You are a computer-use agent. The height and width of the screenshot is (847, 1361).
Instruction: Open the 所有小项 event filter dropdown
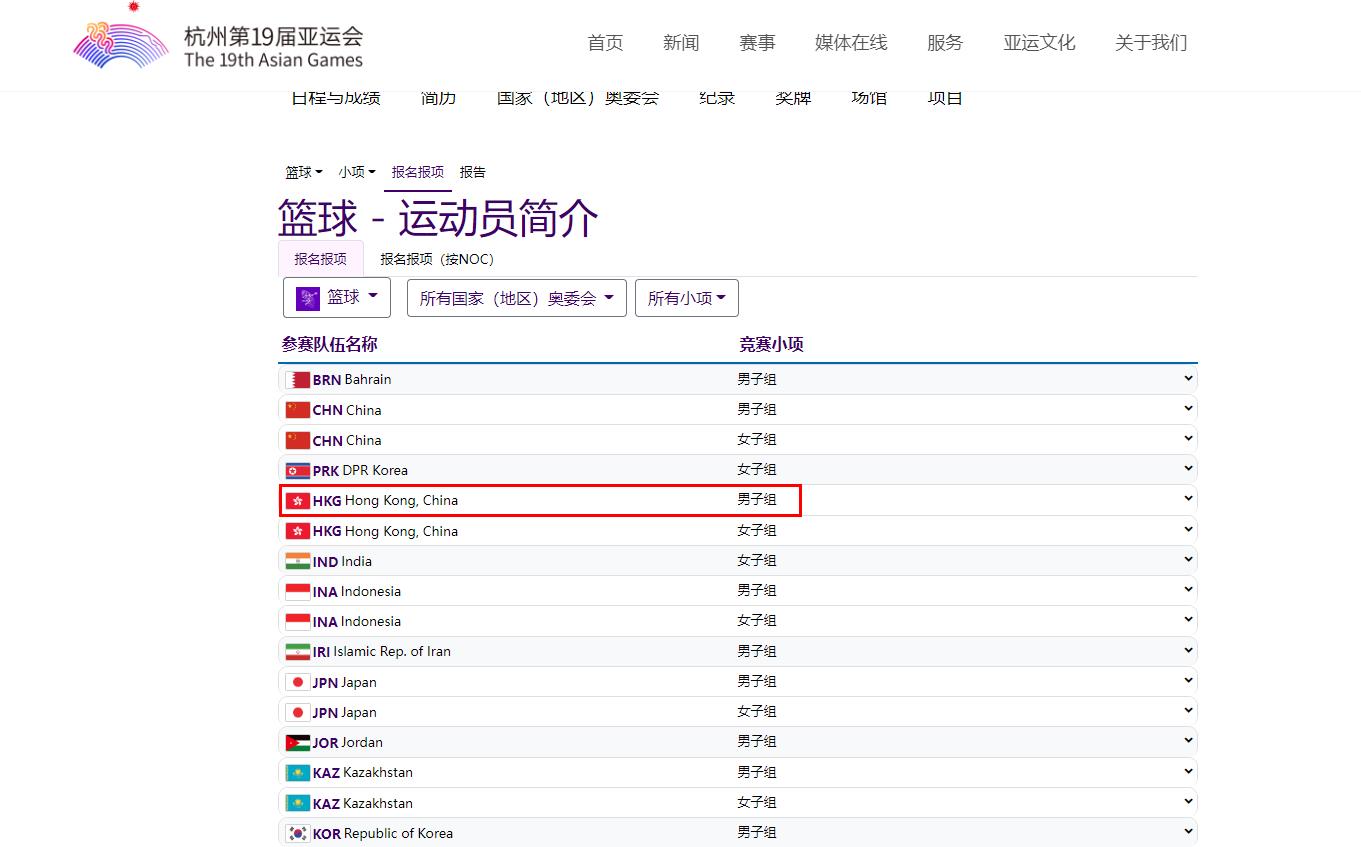[687, 298]
